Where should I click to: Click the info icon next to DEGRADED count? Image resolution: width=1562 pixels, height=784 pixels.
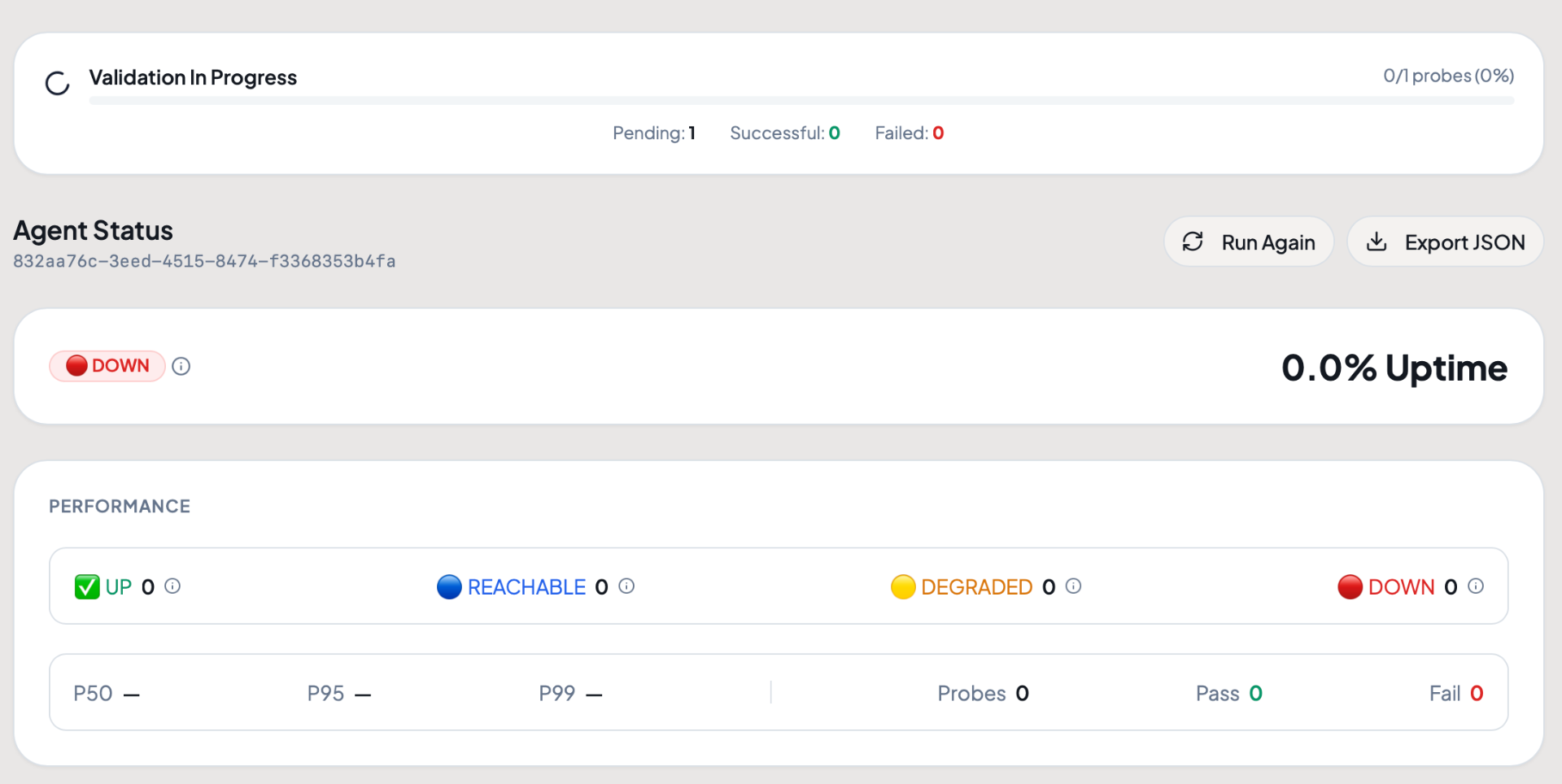pyautogui.click(x=1073, y=586)
